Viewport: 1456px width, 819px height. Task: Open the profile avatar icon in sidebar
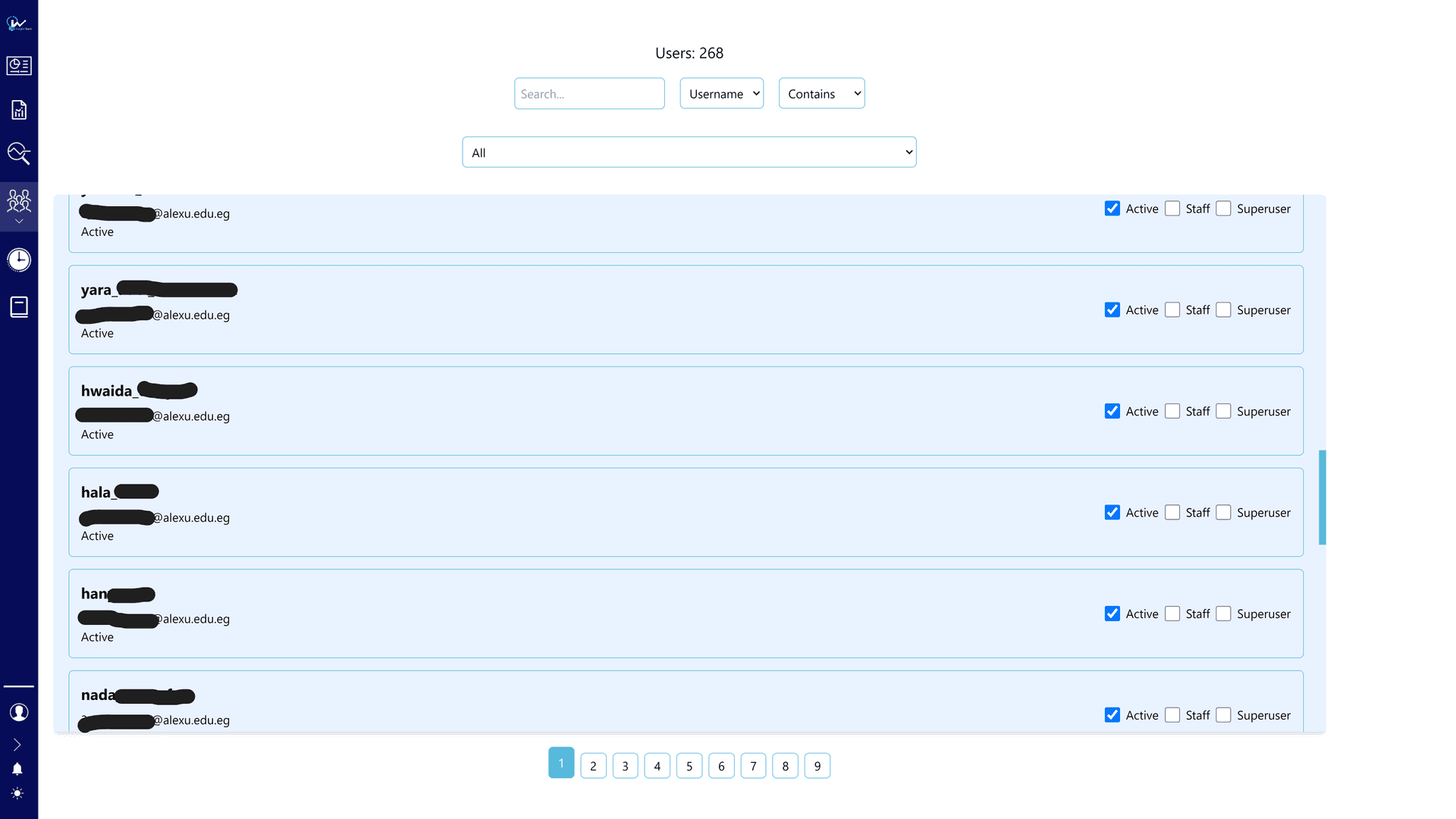pyautogui.click(x=19, y=712)
